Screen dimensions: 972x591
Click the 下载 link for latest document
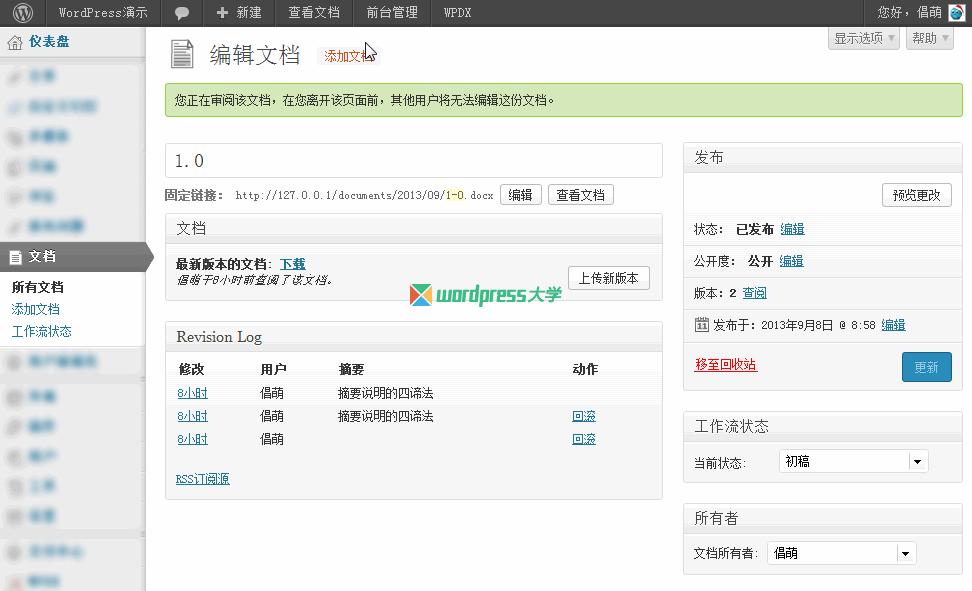tap(292, 264)
